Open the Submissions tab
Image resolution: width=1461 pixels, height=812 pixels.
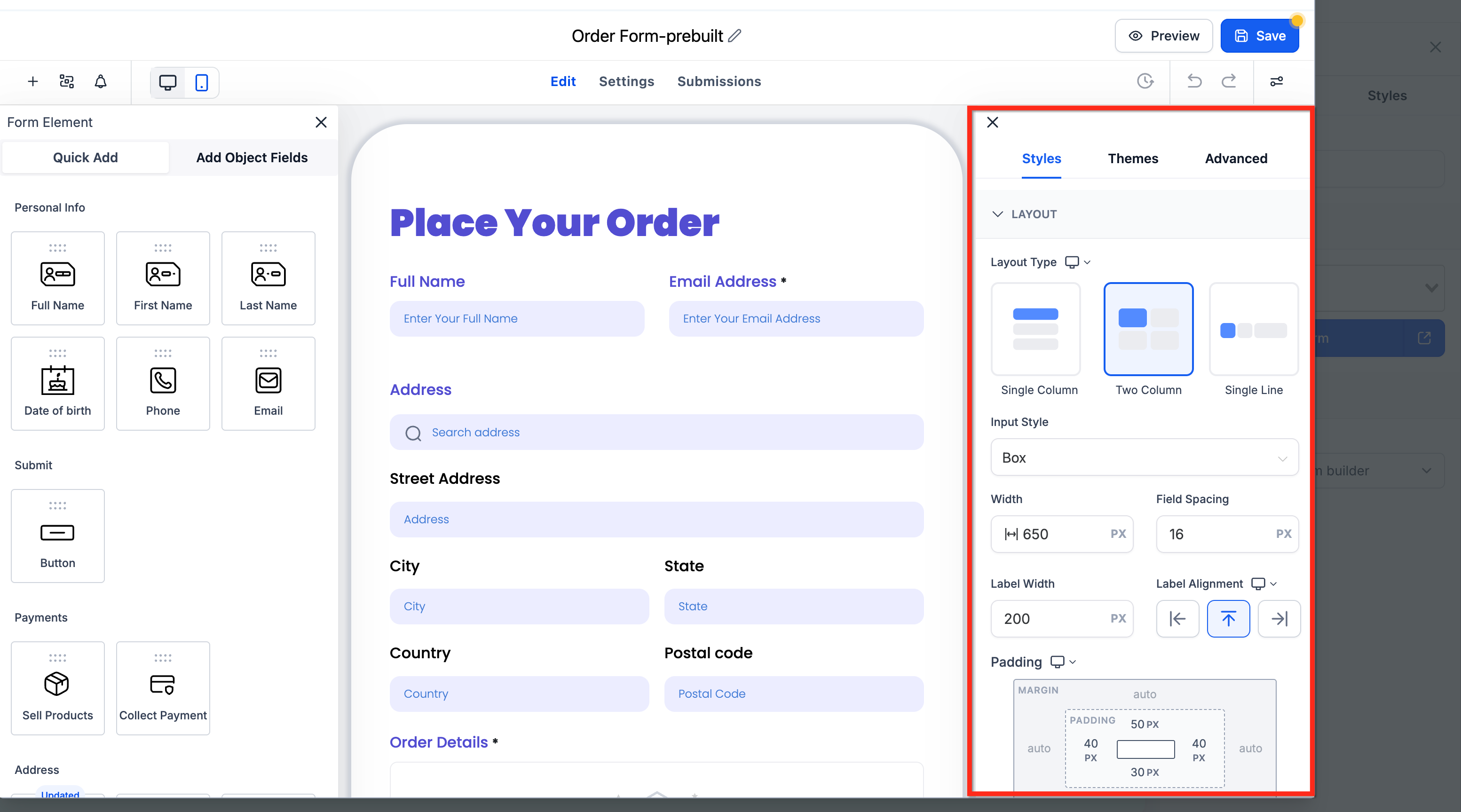pyautogui.click(x=719, y=82)
